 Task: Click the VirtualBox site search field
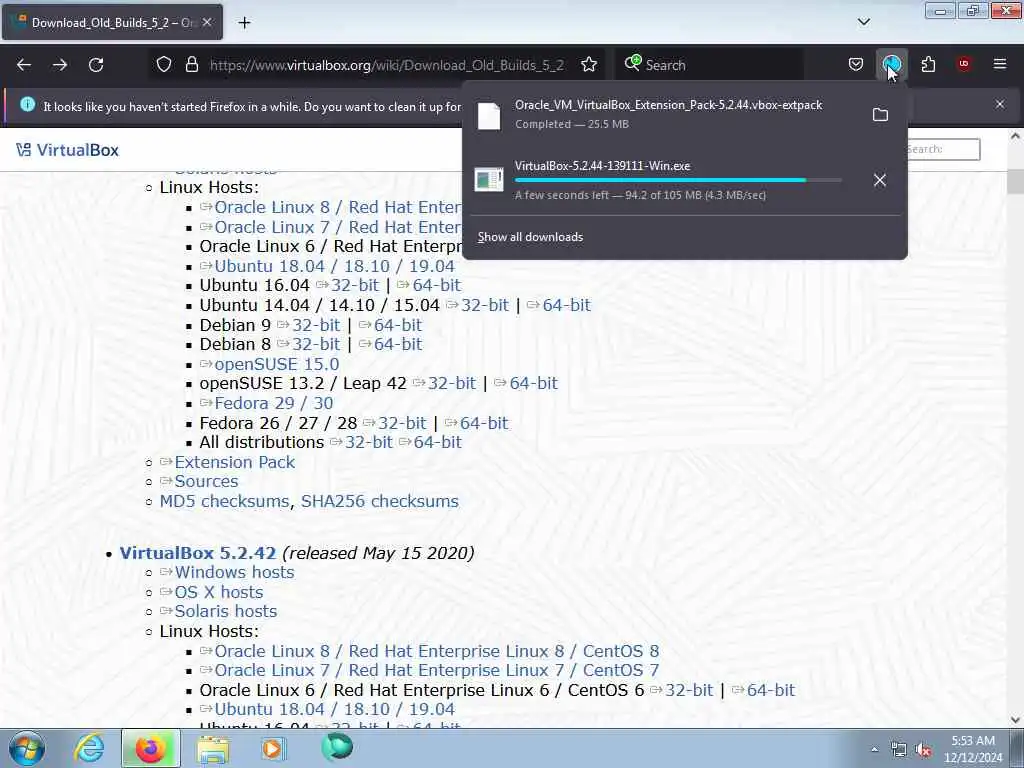(x=942, y=150)
